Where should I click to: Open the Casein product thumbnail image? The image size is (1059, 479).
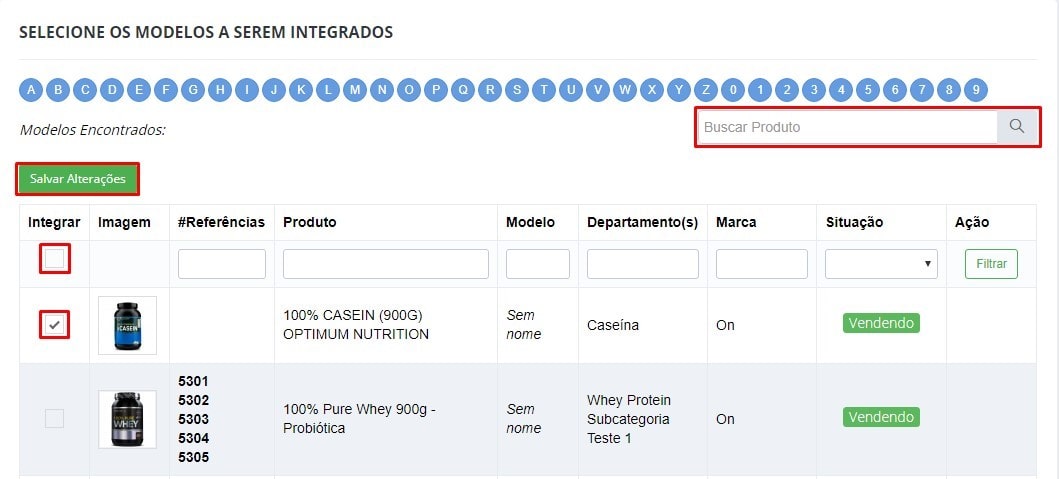pyautogui.click(x=127, y=325)
